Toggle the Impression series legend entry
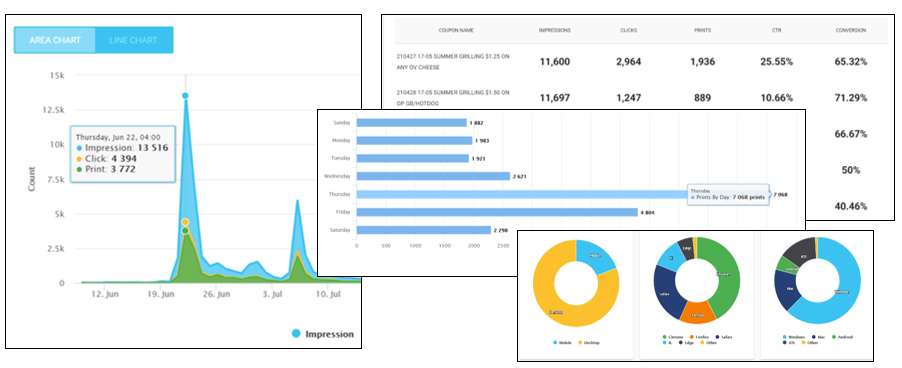The height and width of the screenshot is (368, 902). point(323,334)
